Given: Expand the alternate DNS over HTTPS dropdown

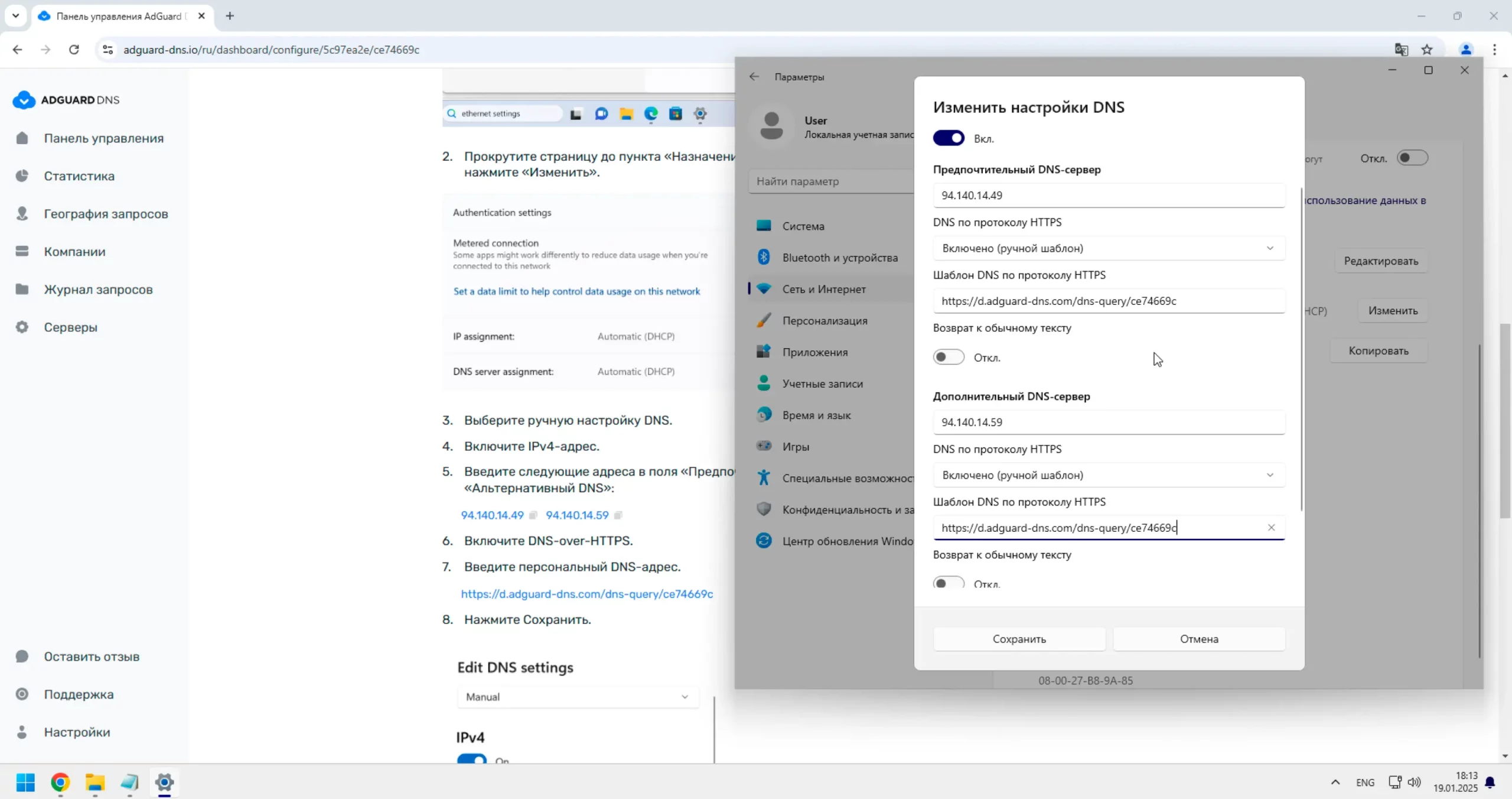Looking at the screenshot, I should coord(1109,475).
